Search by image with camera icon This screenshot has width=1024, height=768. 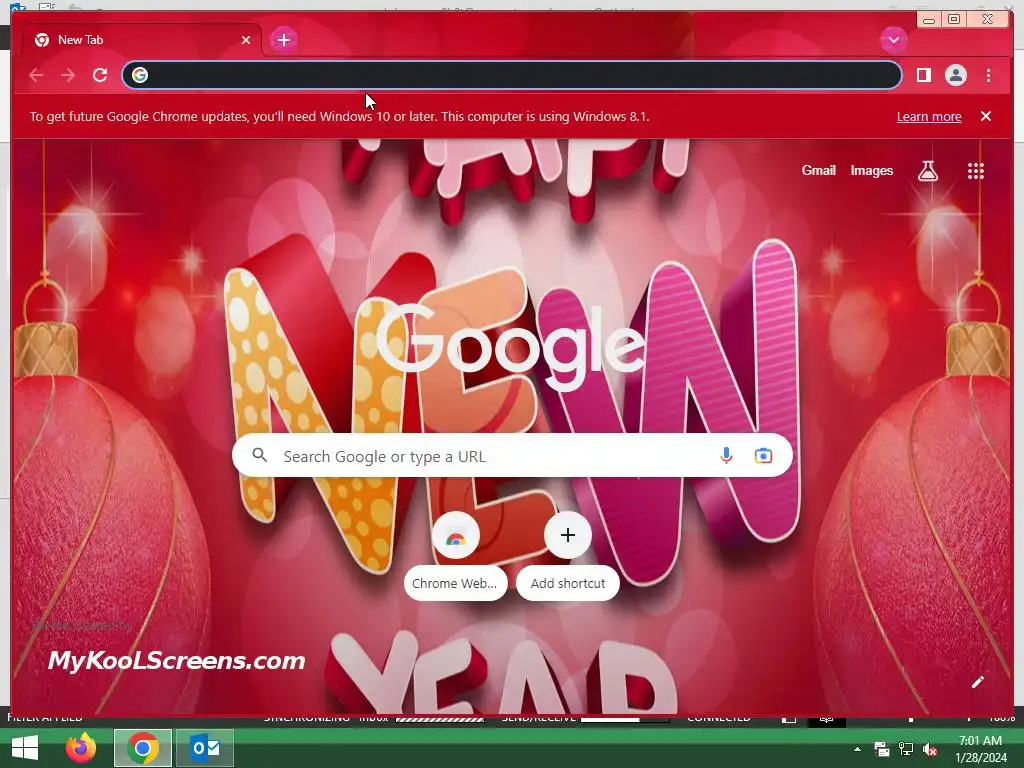pyautogui.click(x=763, y=456)
